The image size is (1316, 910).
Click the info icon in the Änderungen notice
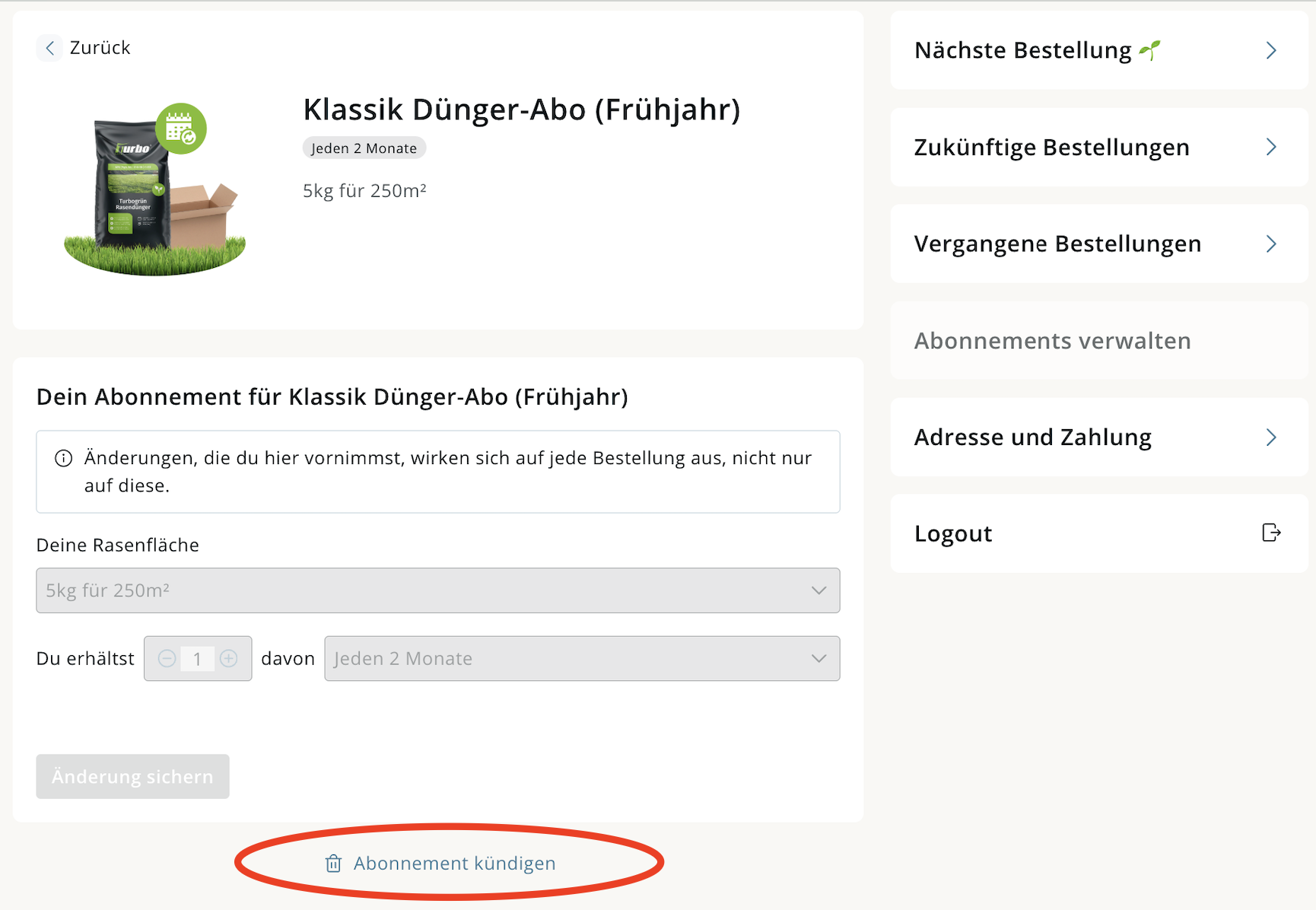coord(64,458)
